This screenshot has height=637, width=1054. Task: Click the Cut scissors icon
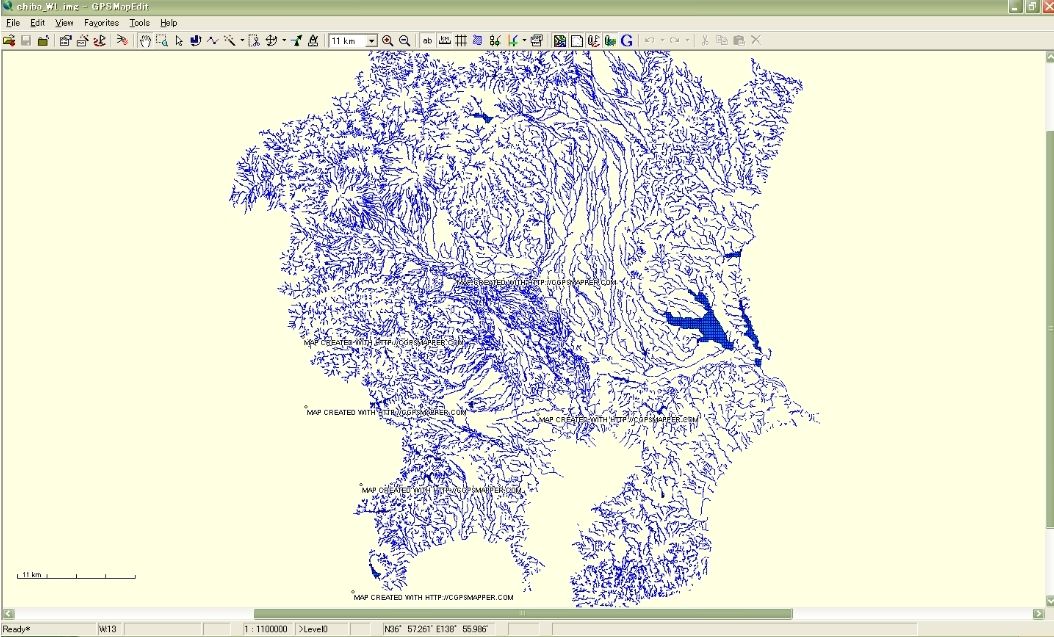704,40
